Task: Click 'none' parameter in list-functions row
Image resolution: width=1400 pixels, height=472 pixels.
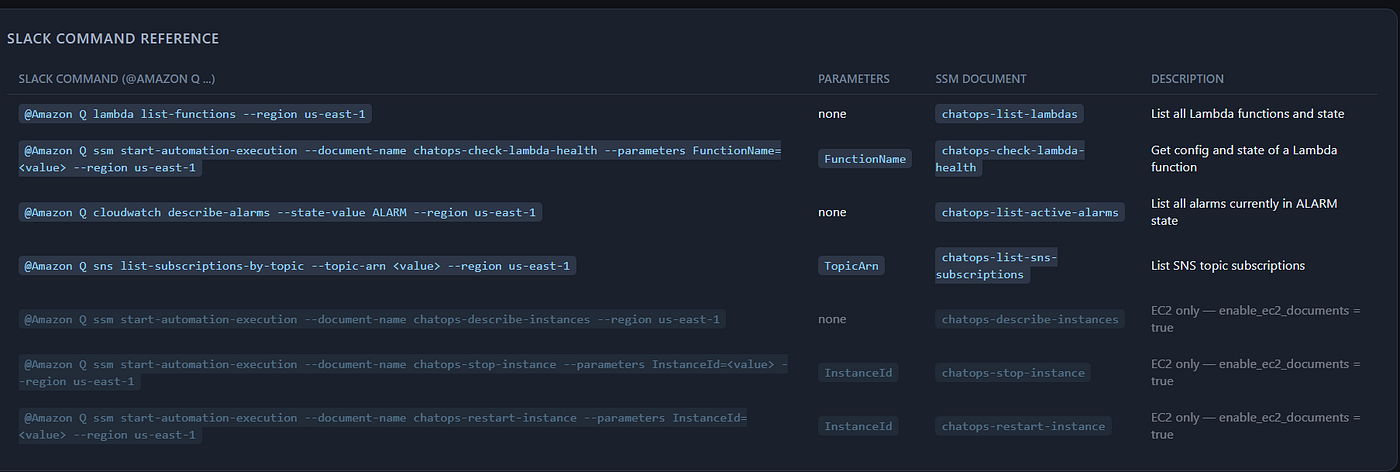Action: [x=832, y=114]
